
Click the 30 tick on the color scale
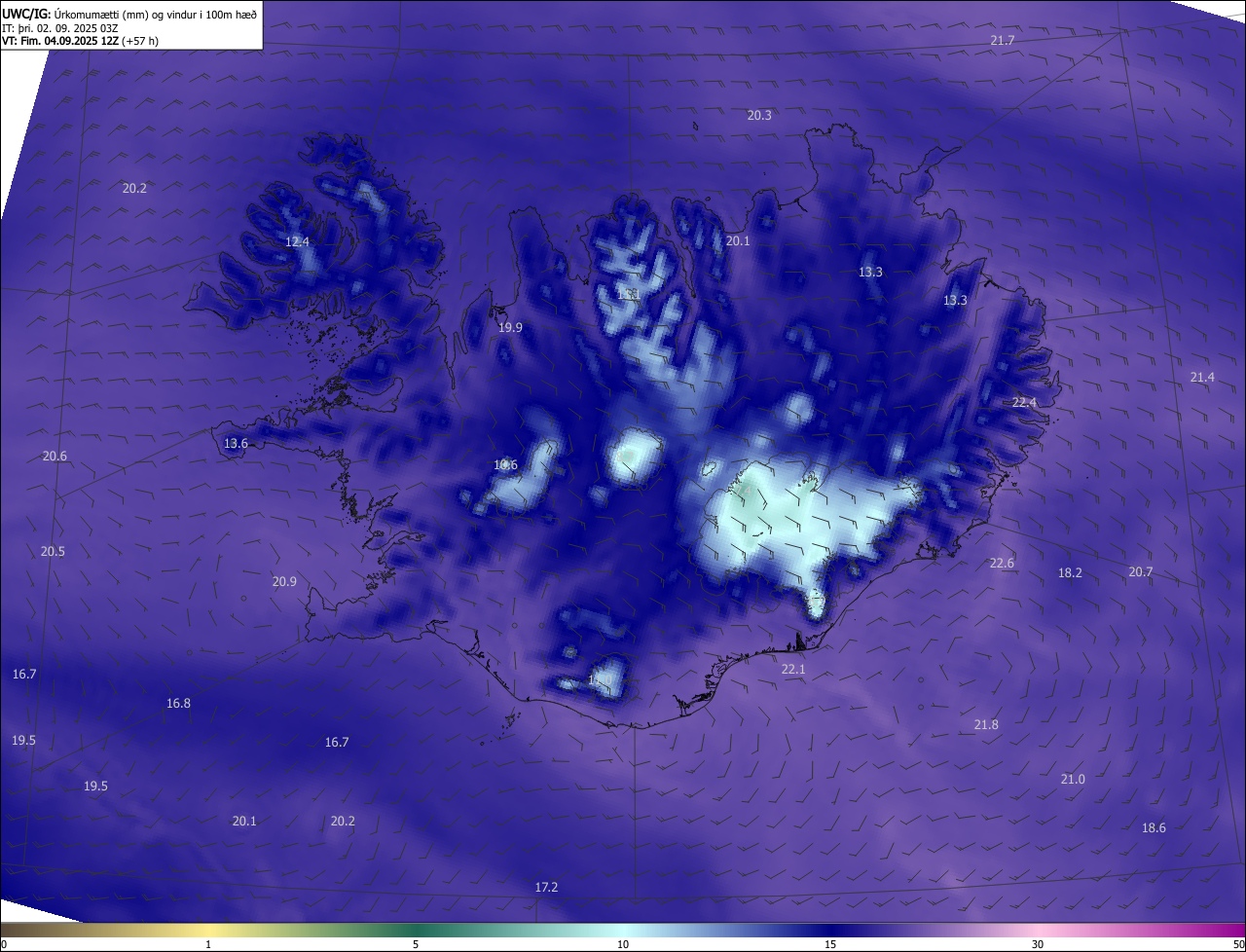(1038, 944)
